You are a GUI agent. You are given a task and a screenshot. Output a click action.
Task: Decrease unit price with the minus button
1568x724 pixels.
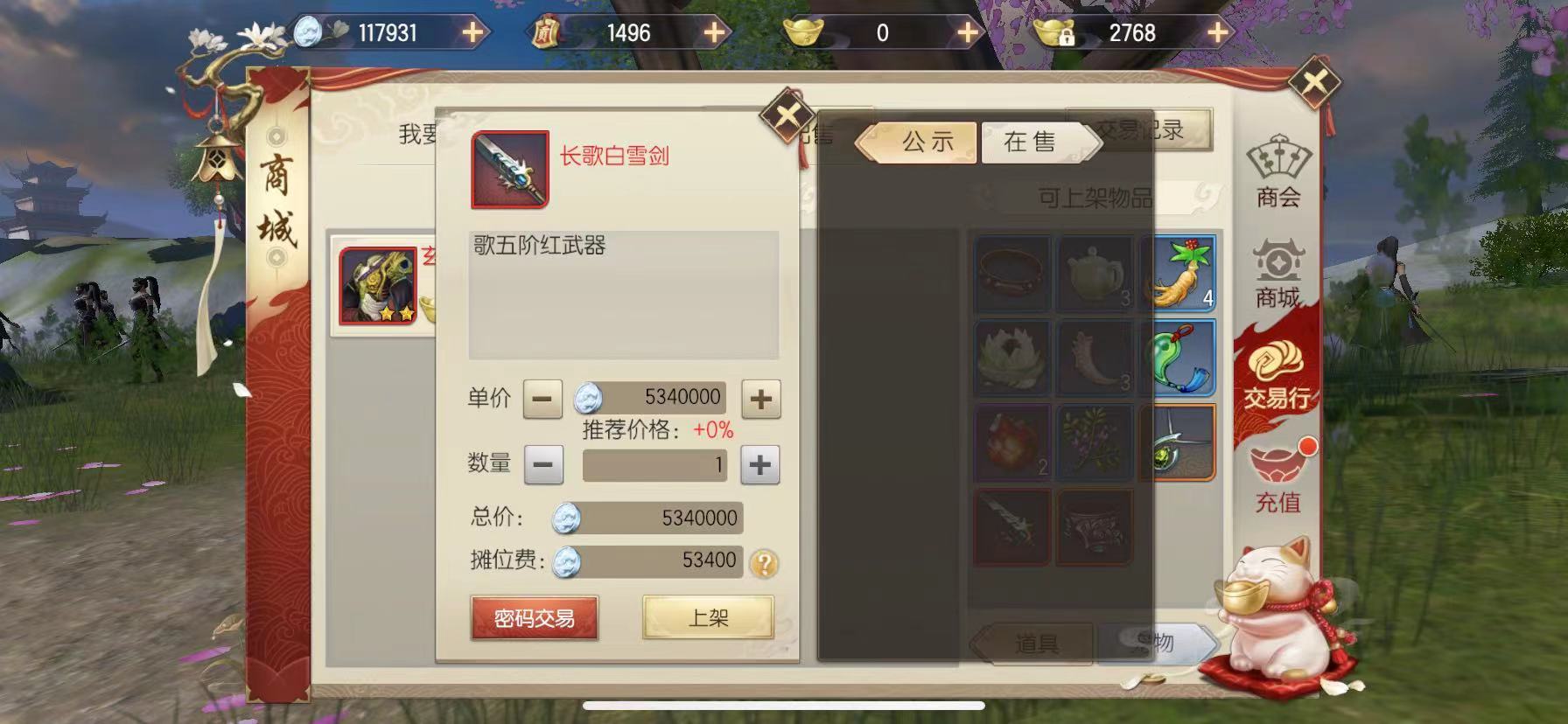542,400
